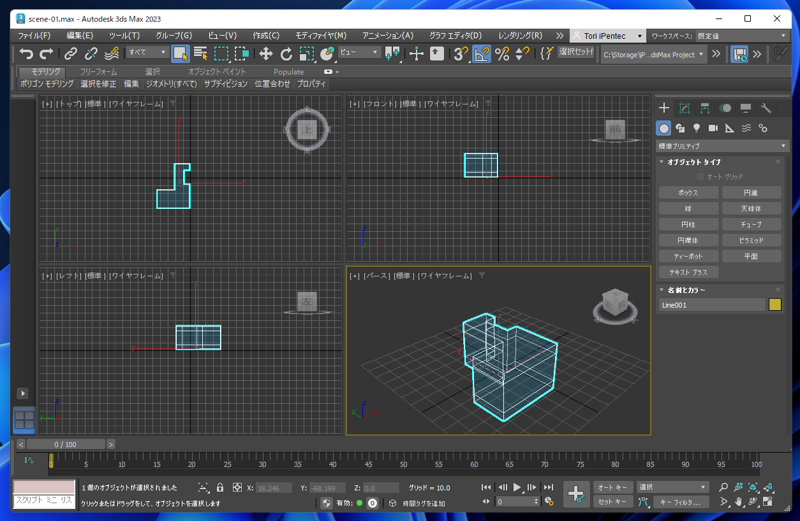This screenshot has width=800, height=521.
Task: Activate the Select and Rotate tool
Action: click(x=286, y=53)
